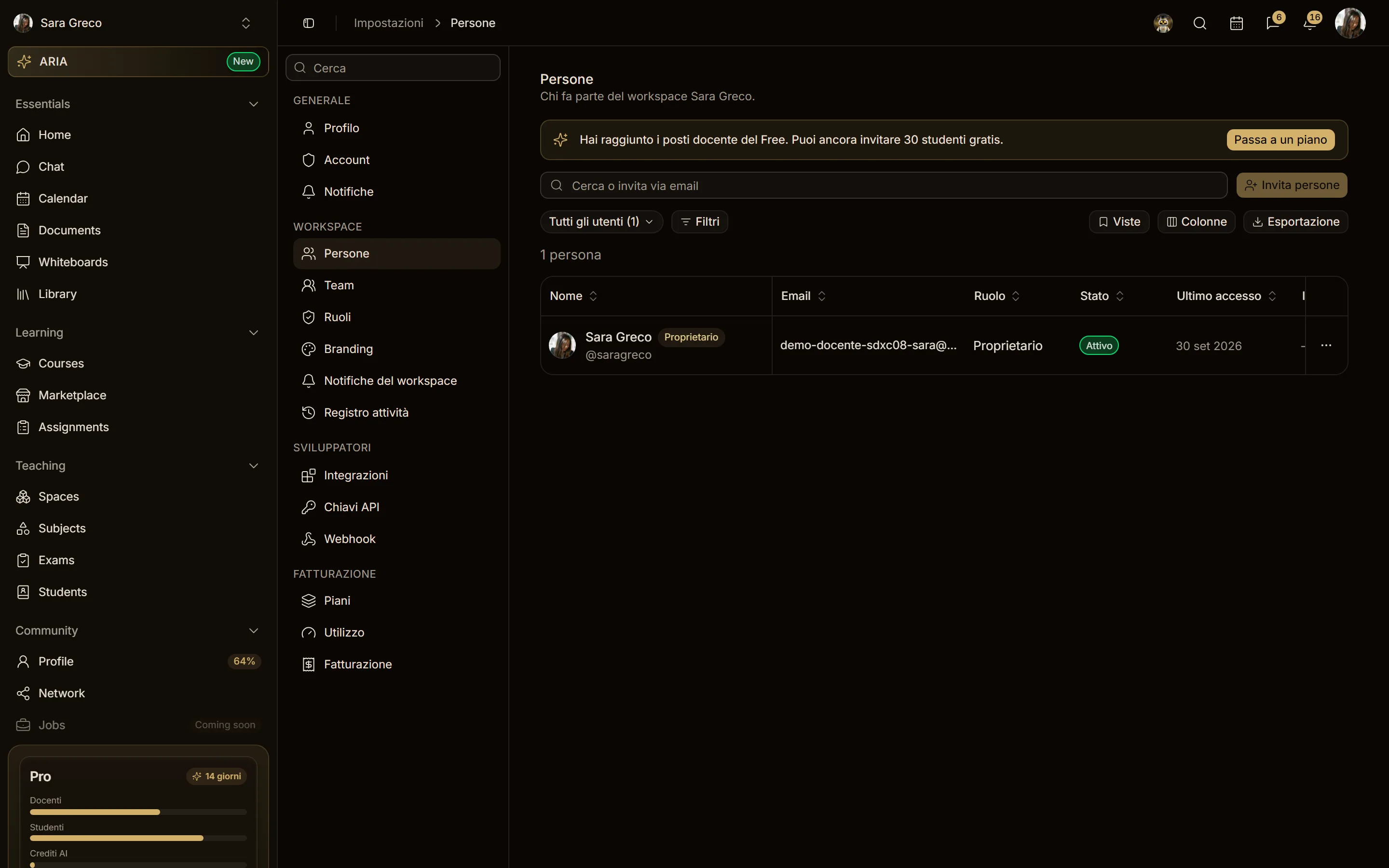Open ARIA assistant
The height and width of the screenshot is (868, 1389).
(138, 61)
